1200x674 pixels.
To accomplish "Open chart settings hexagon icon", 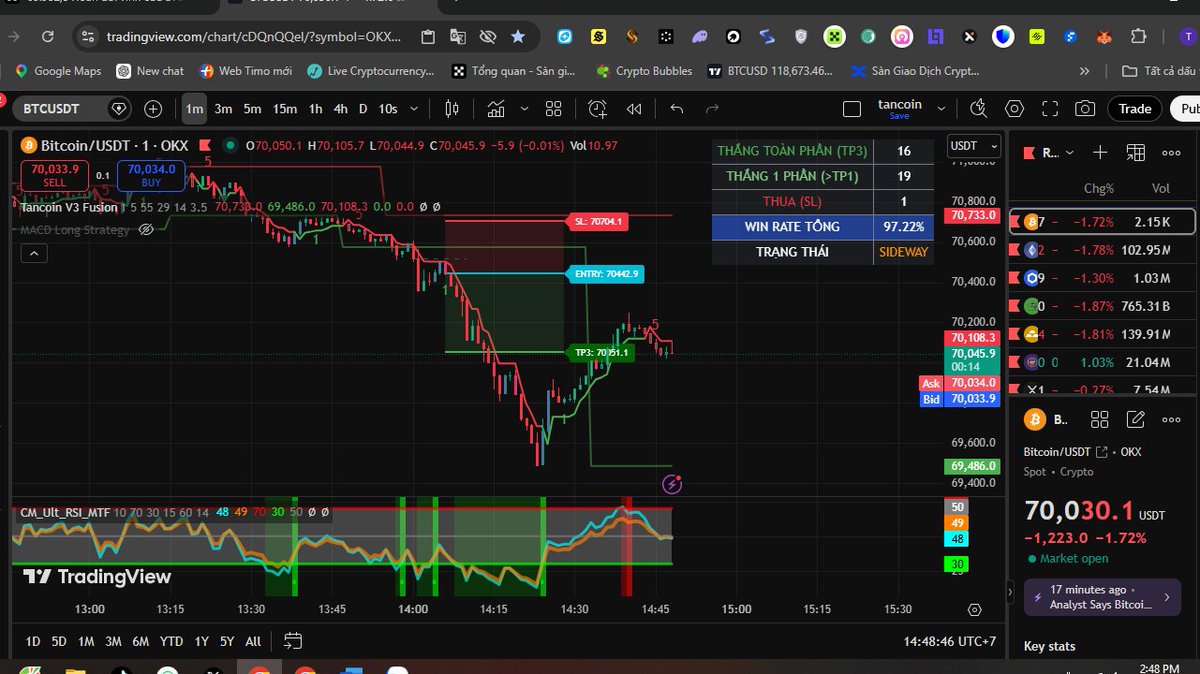I will tap(1014, 108).
